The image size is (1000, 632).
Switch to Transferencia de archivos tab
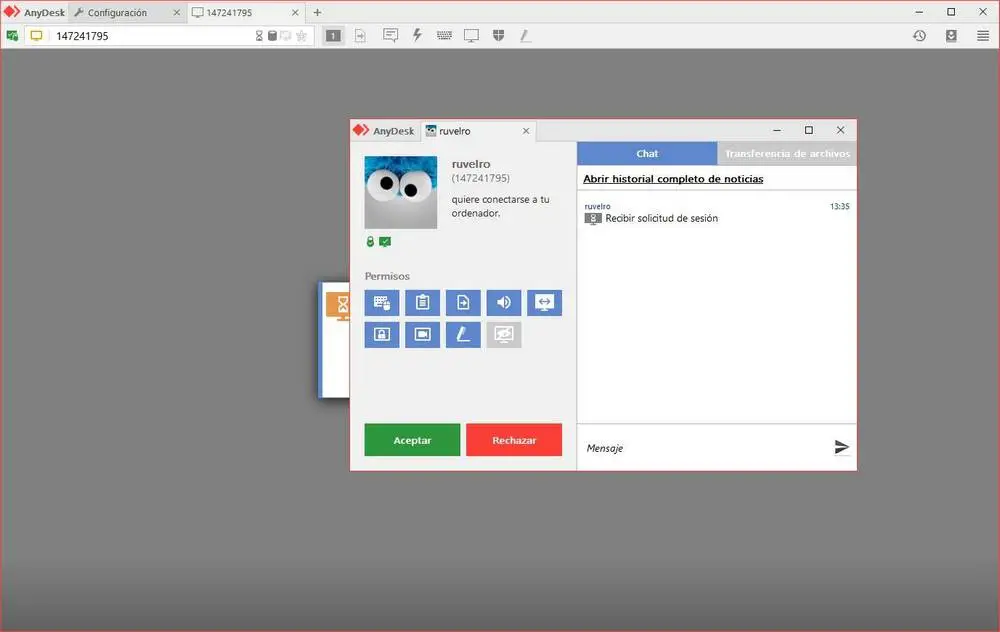787,154
